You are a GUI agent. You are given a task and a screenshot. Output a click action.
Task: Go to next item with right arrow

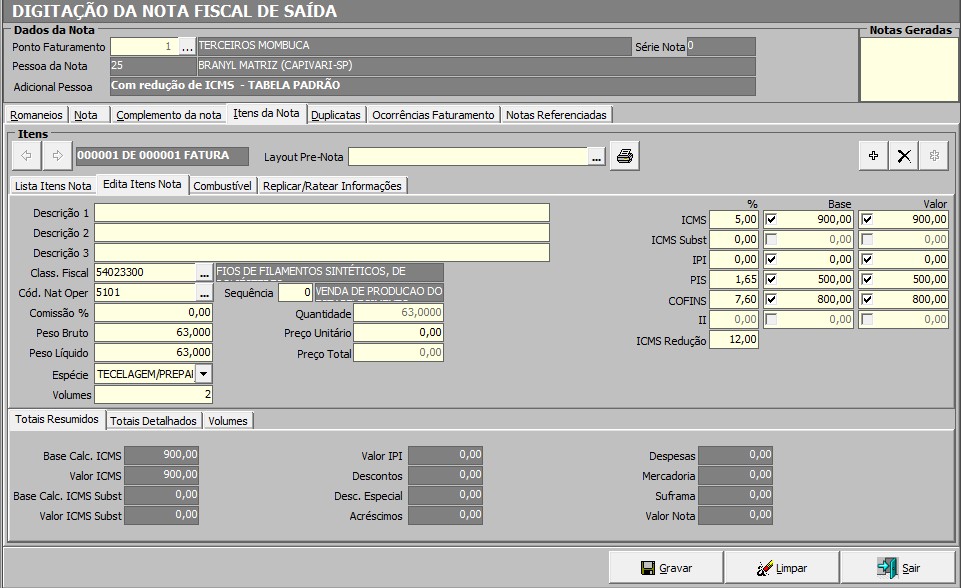58,156
